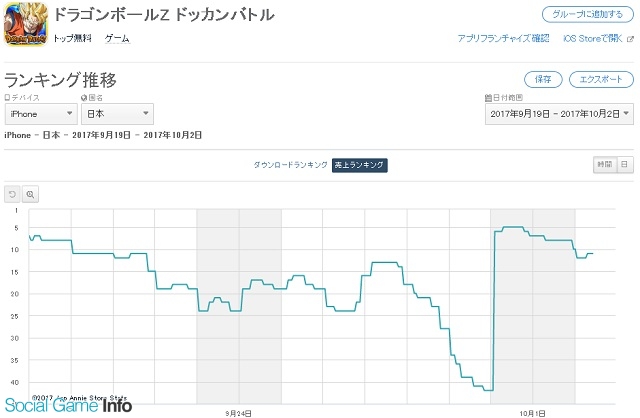Click the calendar icon next to 日付範囲 label

point(488,98)
